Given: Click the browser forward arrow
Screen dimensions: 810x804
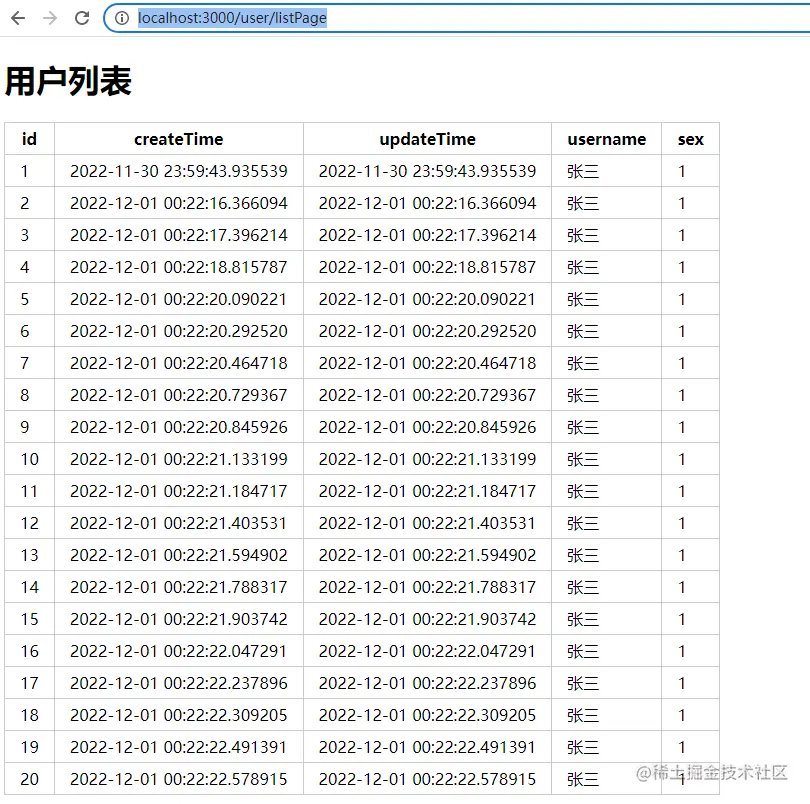Looking at the screenshot, I should [50, 18].
